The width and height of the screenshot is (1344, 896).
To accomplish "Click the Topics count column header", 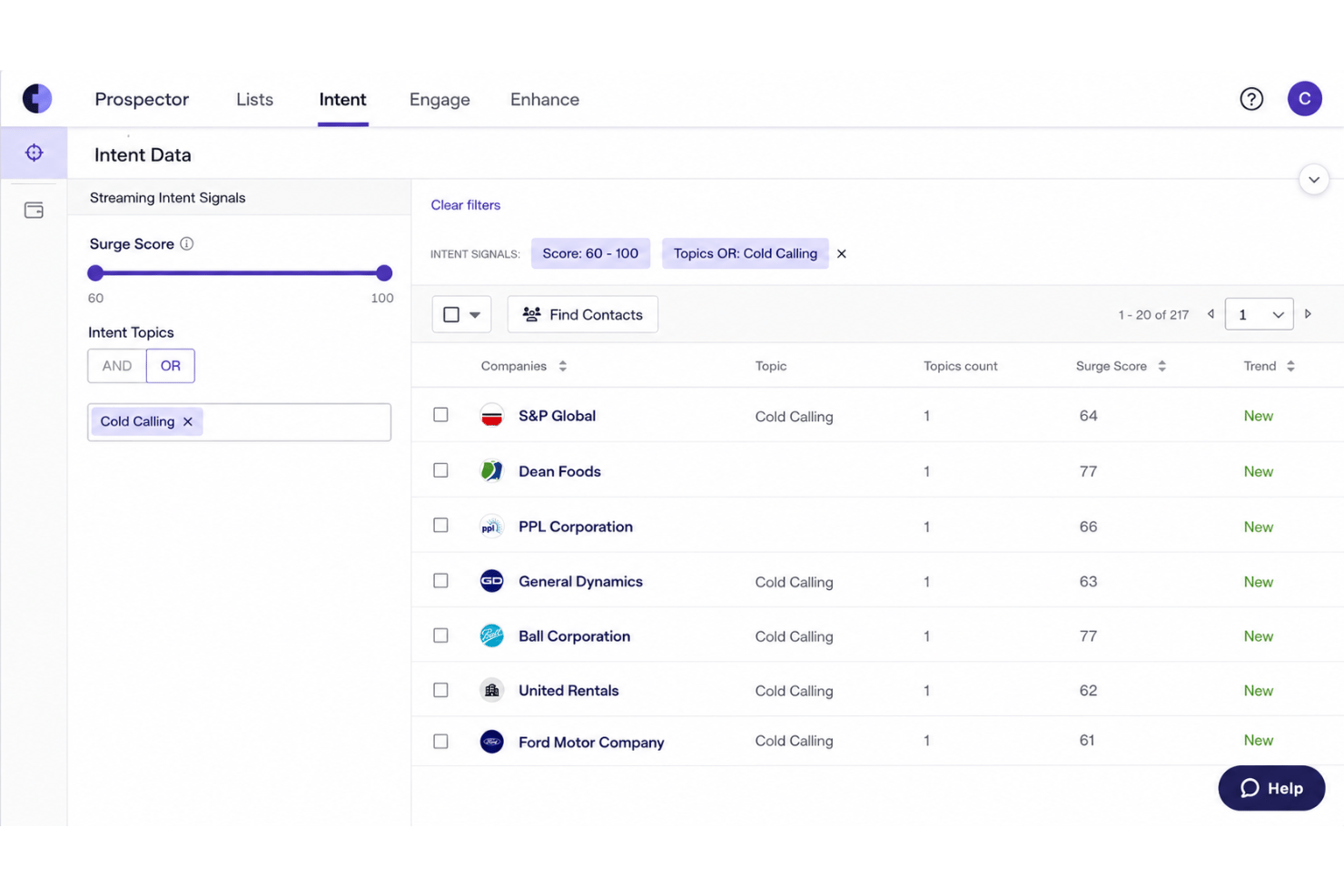I will click(x=961, y=366).
